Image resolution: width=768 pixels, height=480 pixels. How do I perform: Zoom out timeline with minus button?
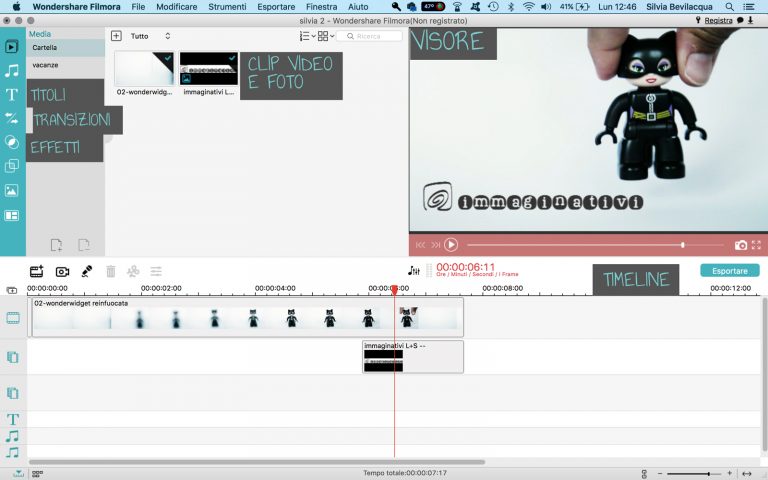pyautogui.click(x=660, y=474)
